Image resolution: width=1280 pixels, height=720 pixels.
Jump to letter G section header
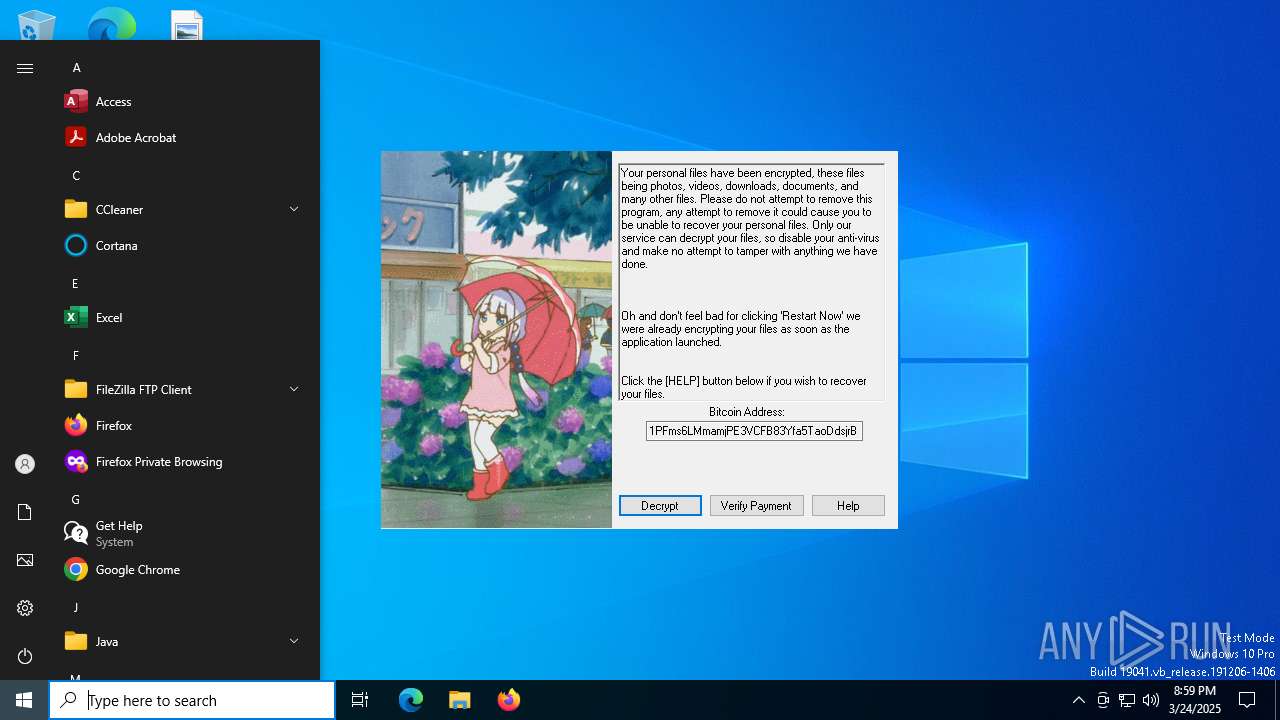tap(76, 500)
